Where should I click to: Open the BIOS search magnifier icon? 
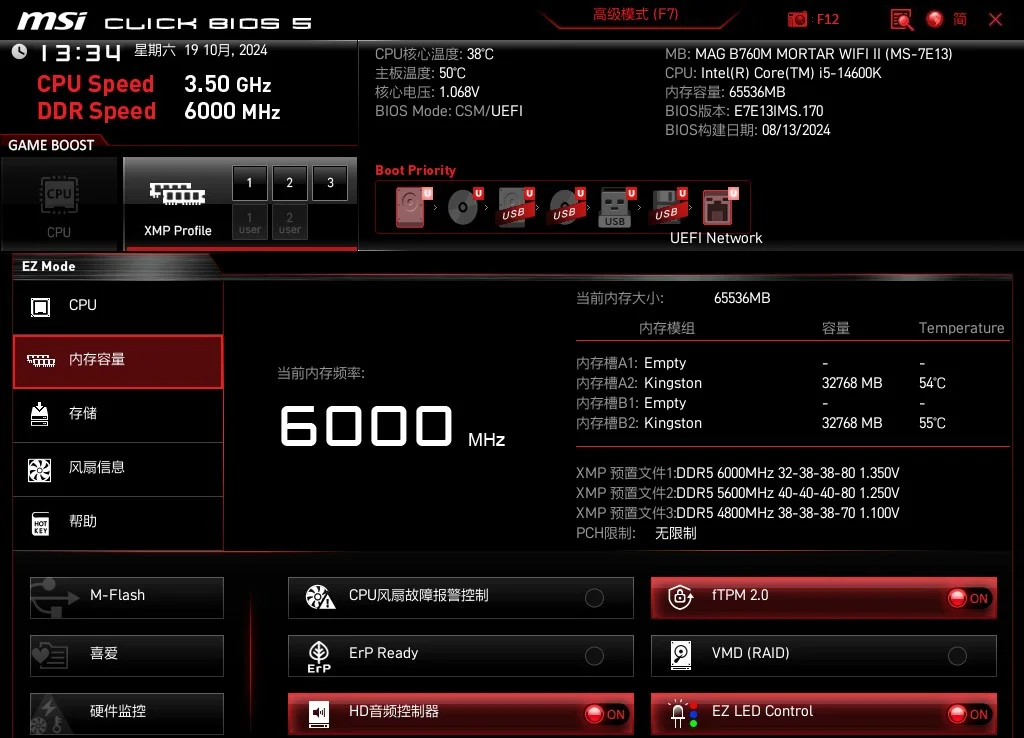point(902,20)
